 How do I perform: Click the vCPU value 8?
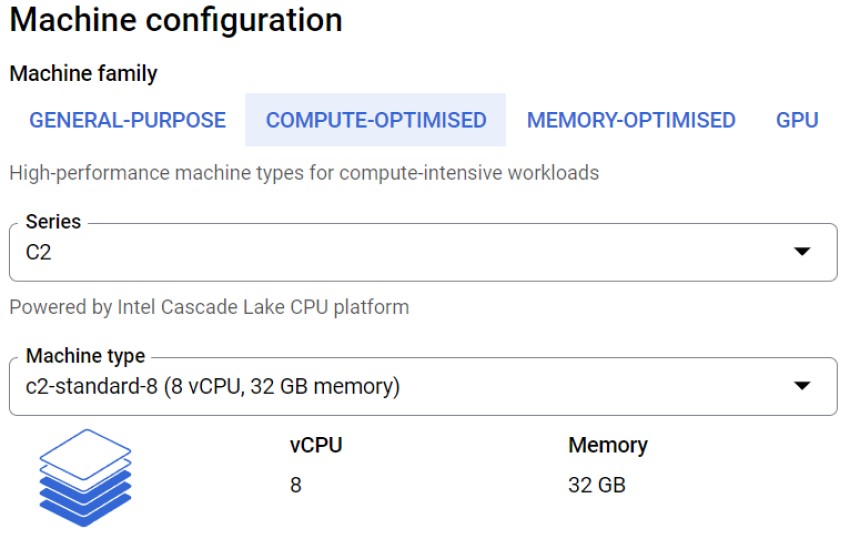tap(296, 486)
